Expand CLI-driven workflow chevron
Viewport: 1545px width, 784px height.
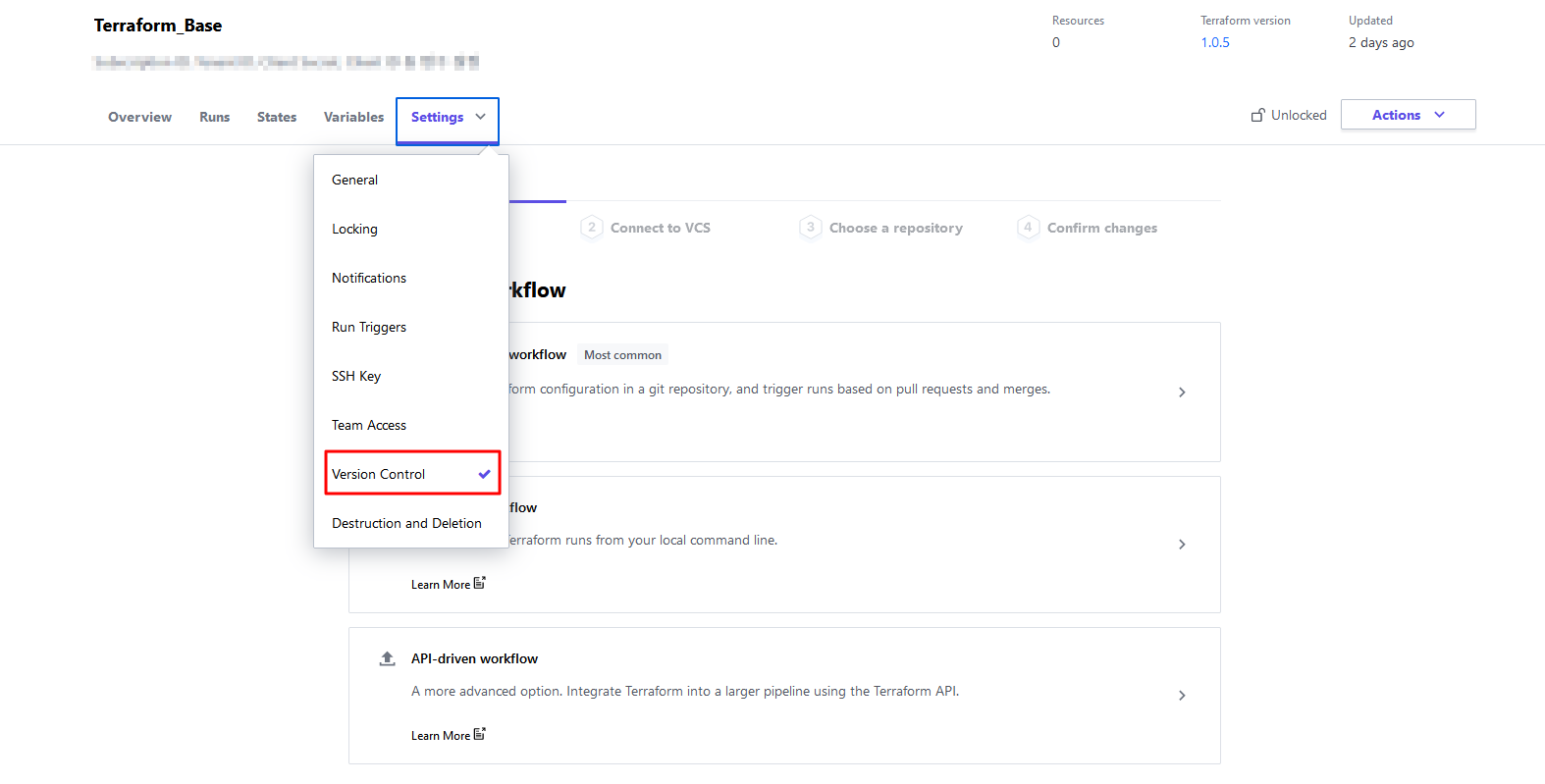click(1182, 544)
